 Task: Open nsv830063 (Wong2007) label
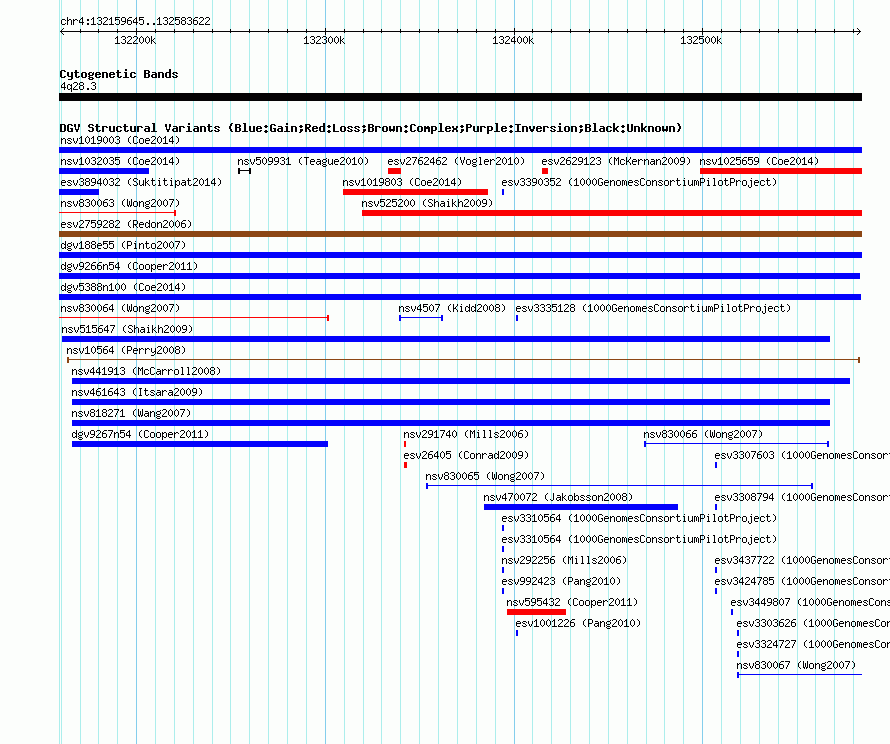120,203
